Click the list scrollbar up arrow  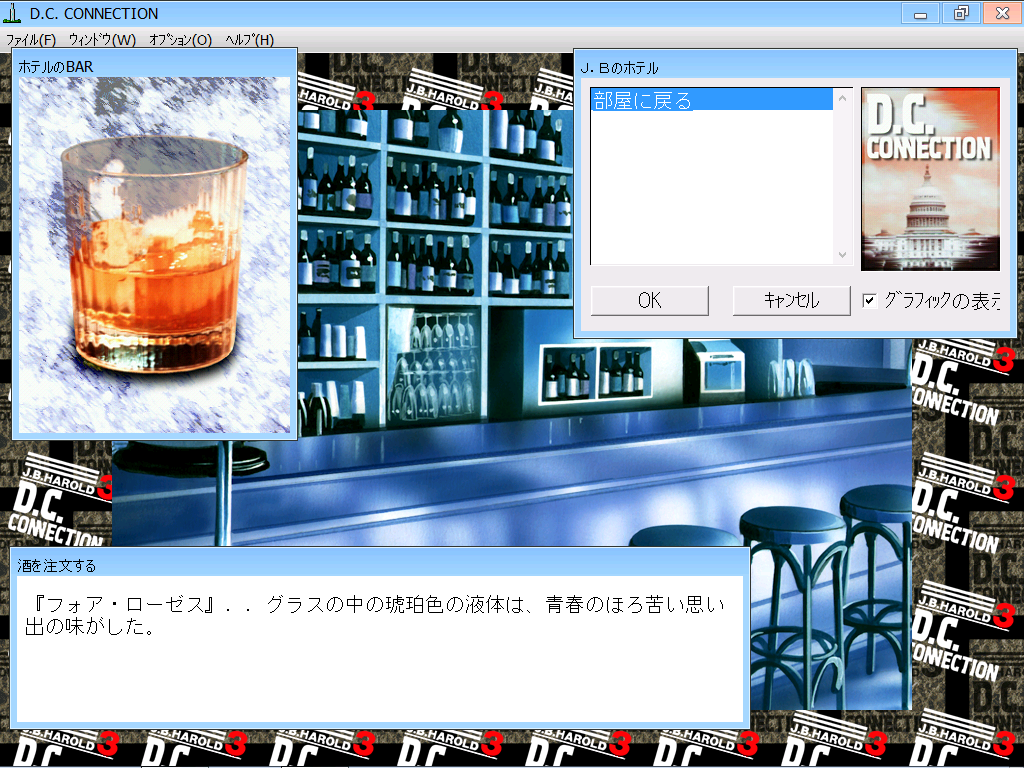click(842, 98)
